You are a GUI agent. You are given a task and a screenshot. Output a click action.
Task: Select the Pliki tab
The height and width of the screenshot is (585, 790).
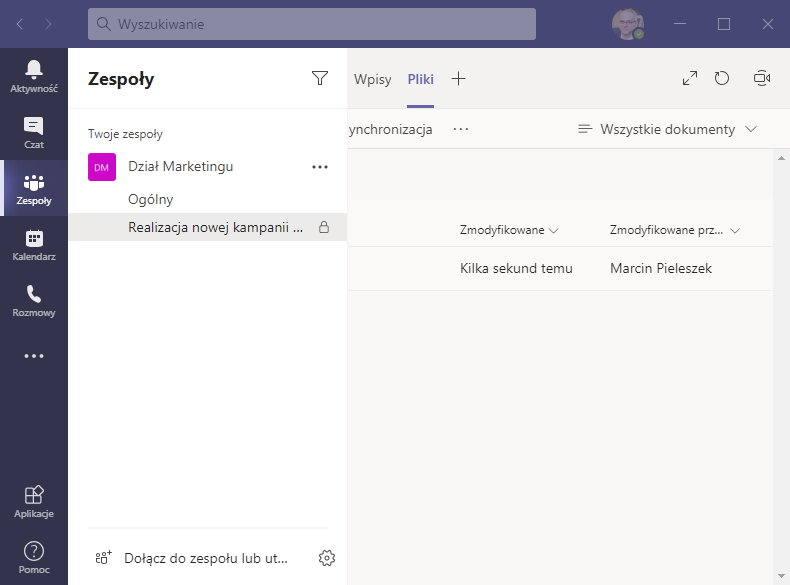click(x=421, y=79)
